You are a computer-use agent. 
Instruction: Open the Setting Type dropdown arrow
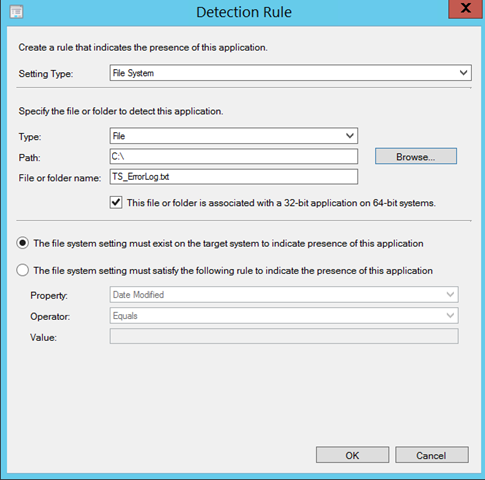click(463, 73)
